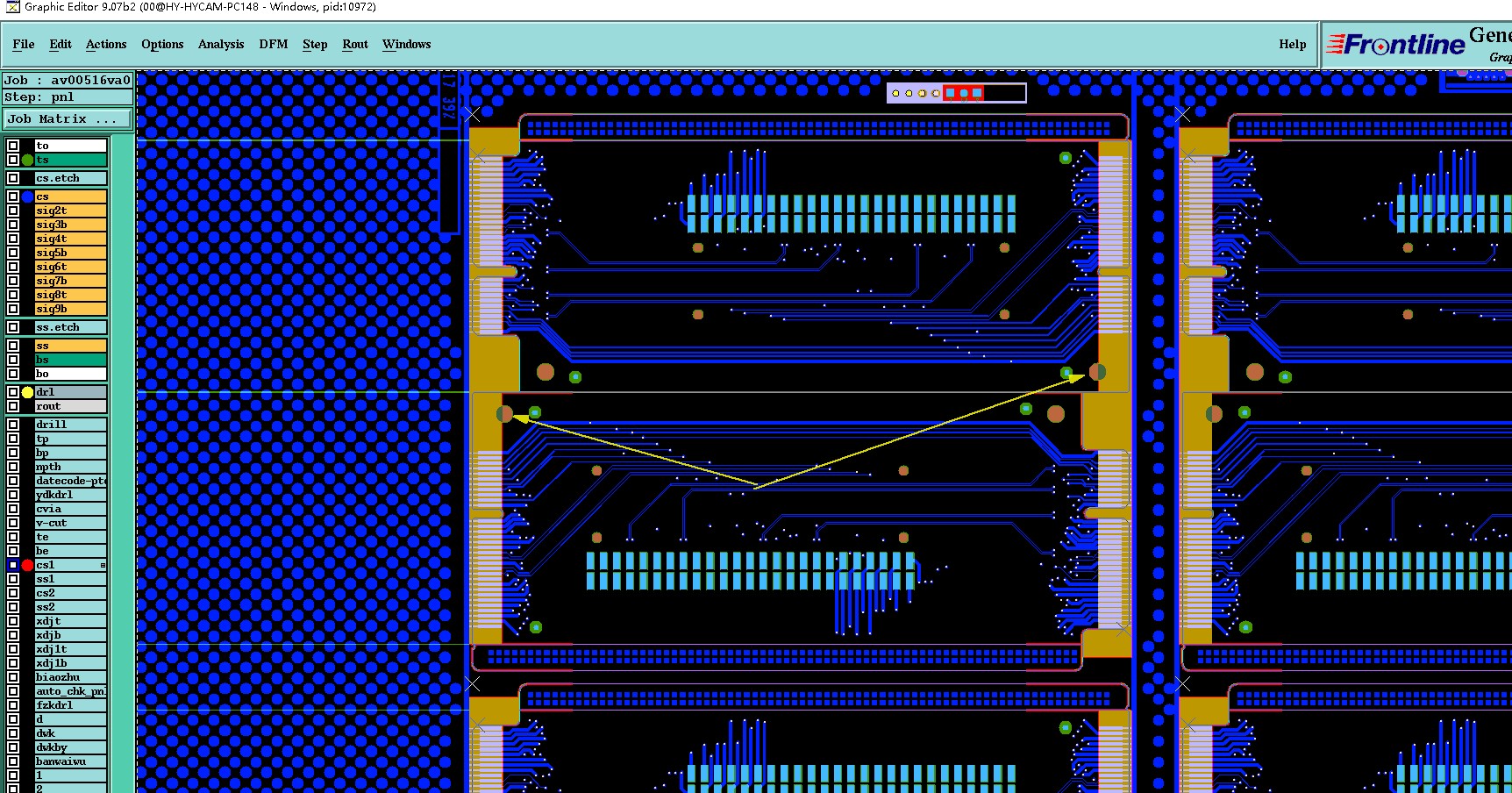Toggle the checkbox for layer sig2t

click(13, 211)
